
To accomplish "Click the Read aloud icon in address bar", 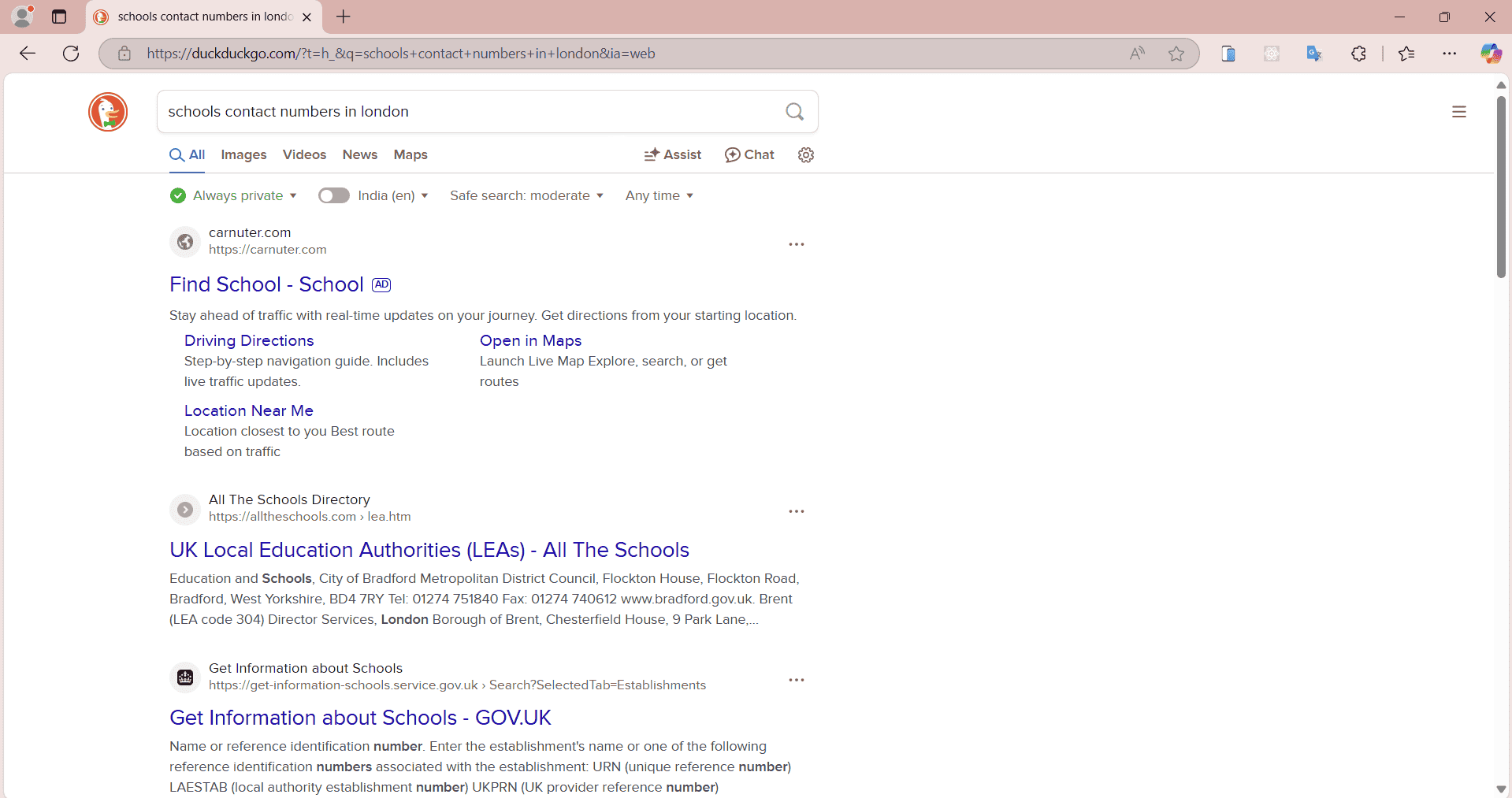I will point(1136,54).
